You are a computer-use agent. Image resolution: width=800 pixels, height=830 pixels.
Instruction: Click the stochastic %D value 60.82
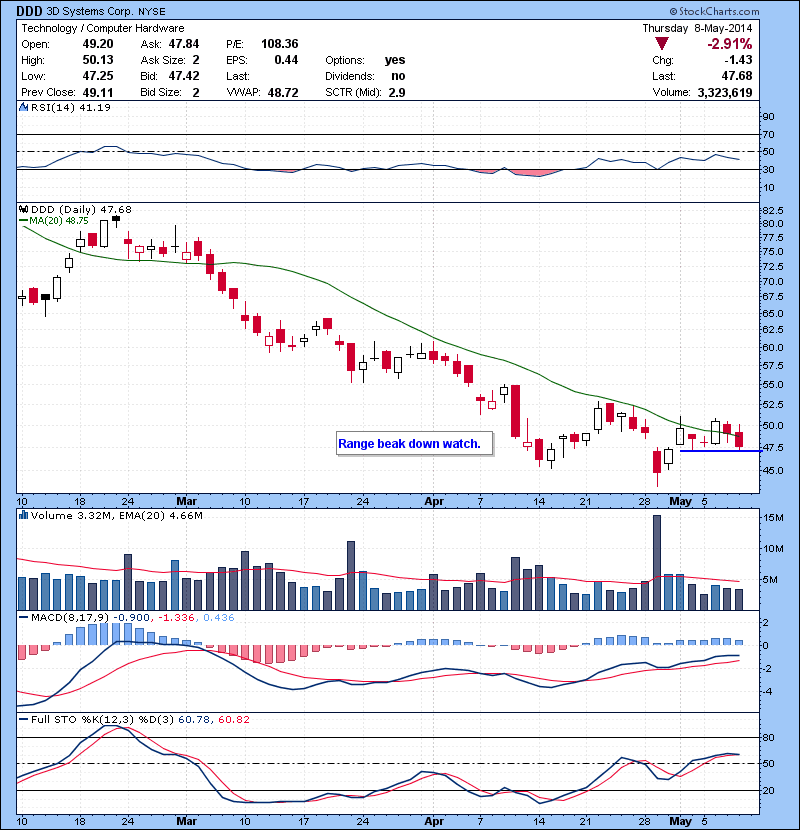(233, 719)
